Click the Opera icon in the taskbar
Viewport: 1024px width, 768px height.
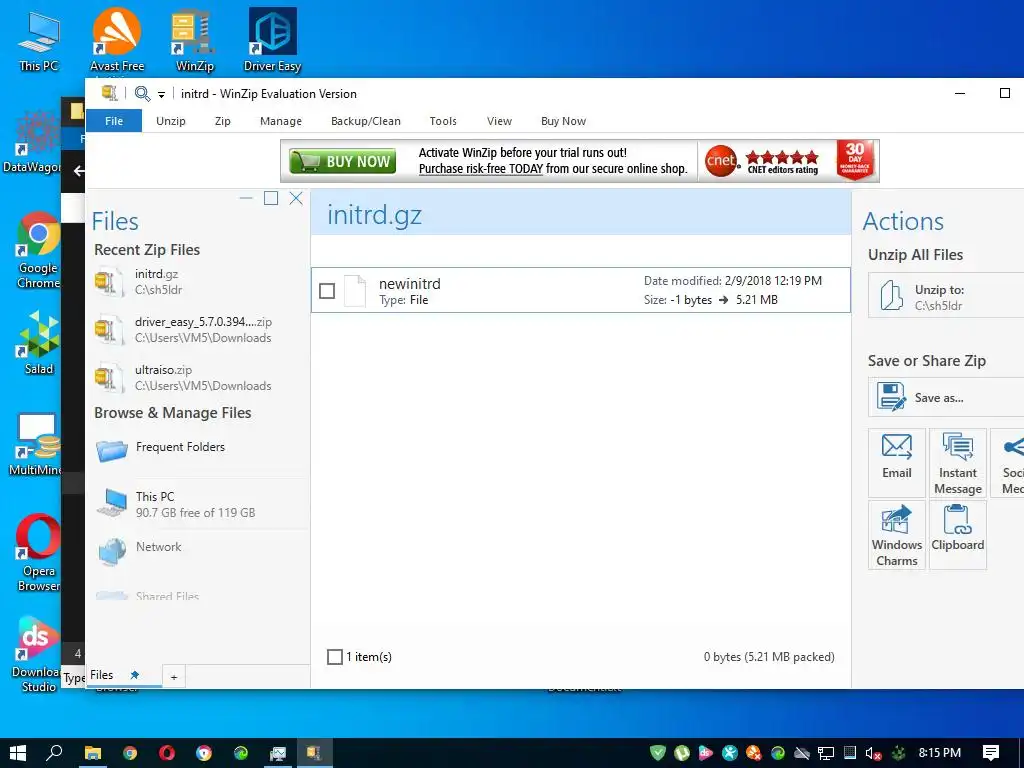[167, 753]
